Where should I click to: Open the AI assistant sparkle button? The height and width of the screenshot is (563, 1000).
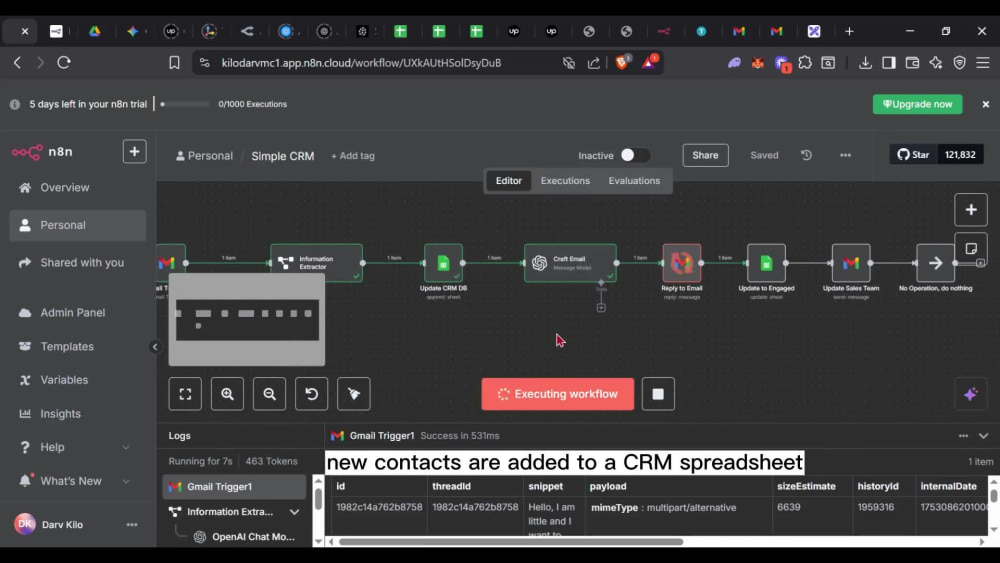point(971,394)
